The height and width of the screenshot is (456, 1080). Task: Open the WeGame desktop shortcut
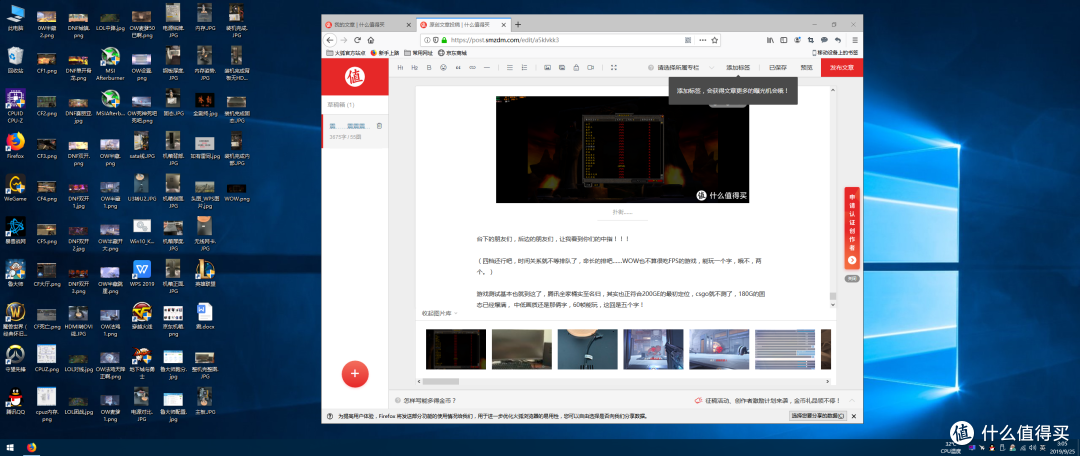click(x=15, y=187)
